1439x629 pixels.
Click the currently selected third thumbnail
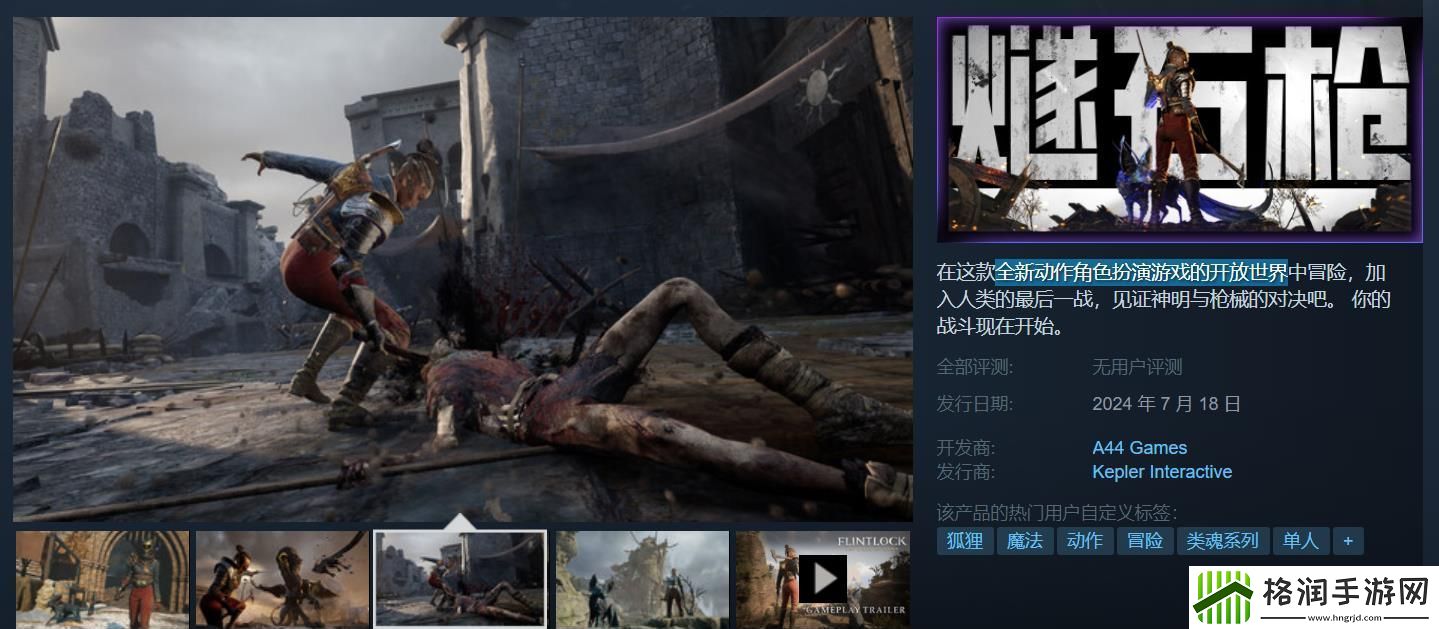click(460, 579)
